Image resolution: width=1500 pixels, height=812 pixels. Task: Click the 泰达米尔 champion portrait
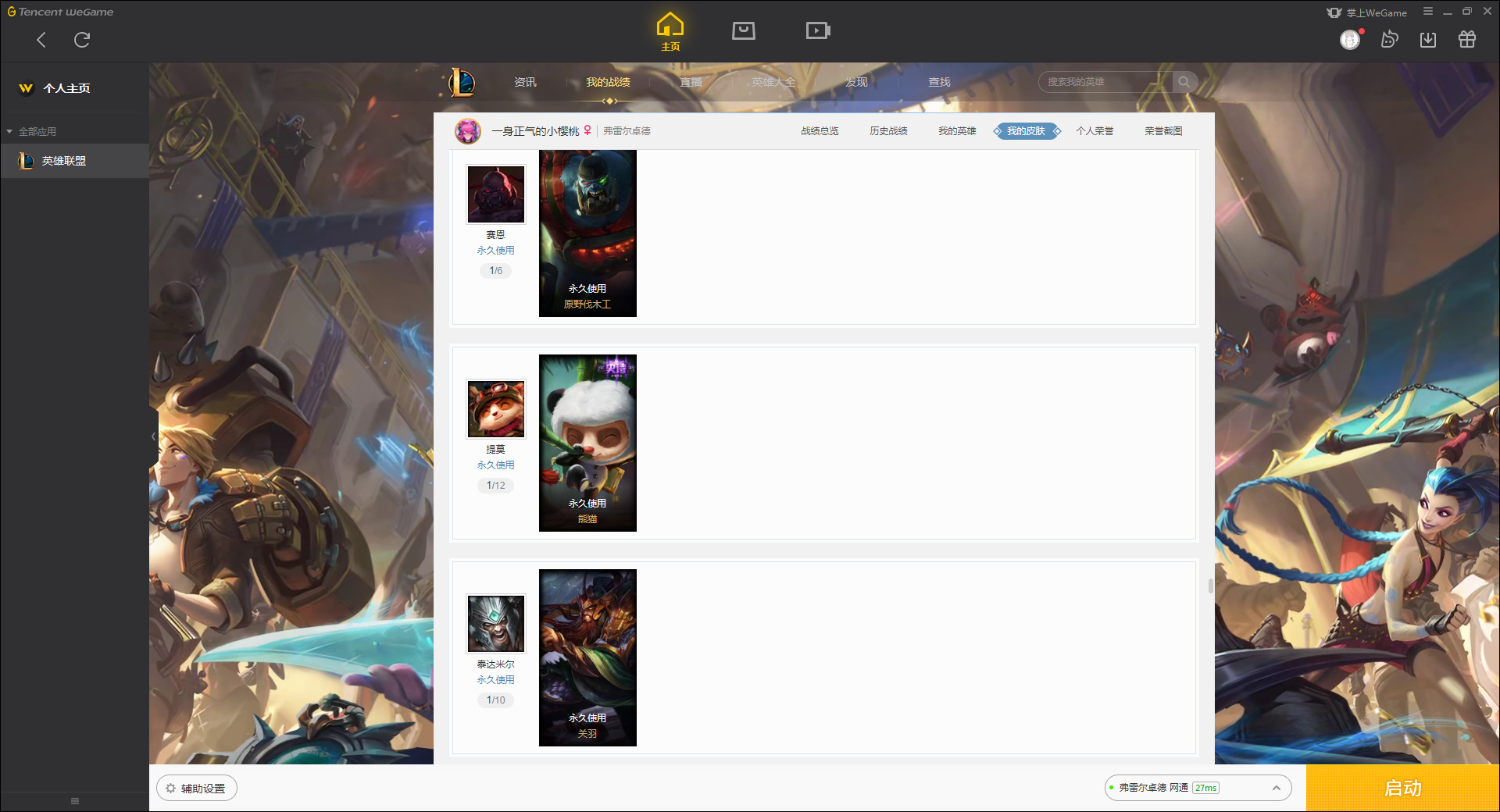pos(496,624)
